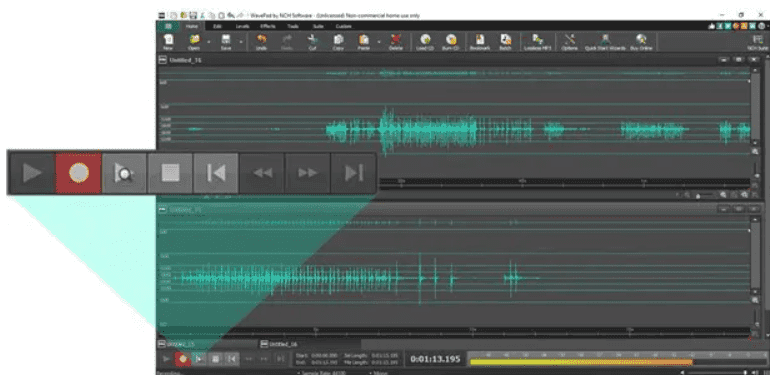Click the volume slider in bottom-right status bar
Image resolution: width=779 pixels, height=381 pixels.
[715, 372]
